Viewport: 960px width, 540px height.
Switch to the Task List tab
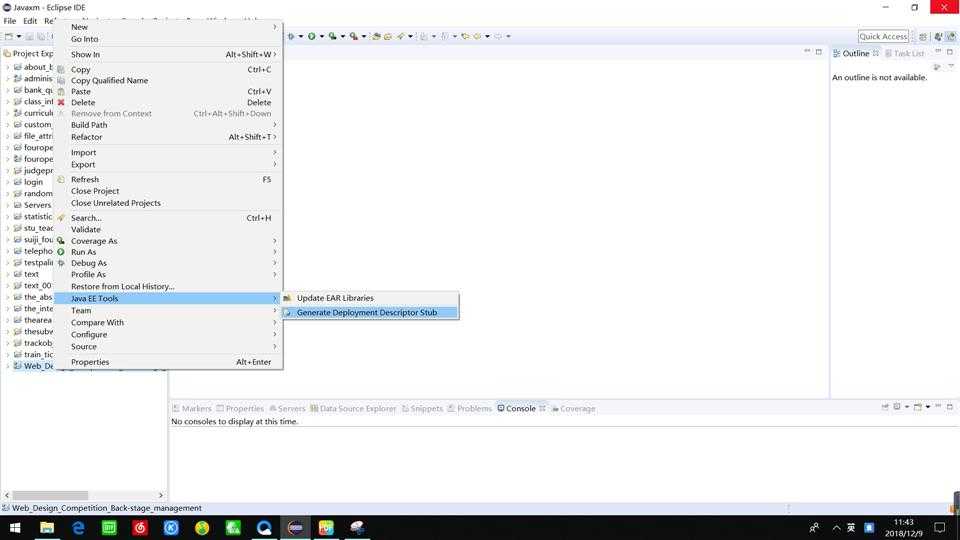pos(904,53)
